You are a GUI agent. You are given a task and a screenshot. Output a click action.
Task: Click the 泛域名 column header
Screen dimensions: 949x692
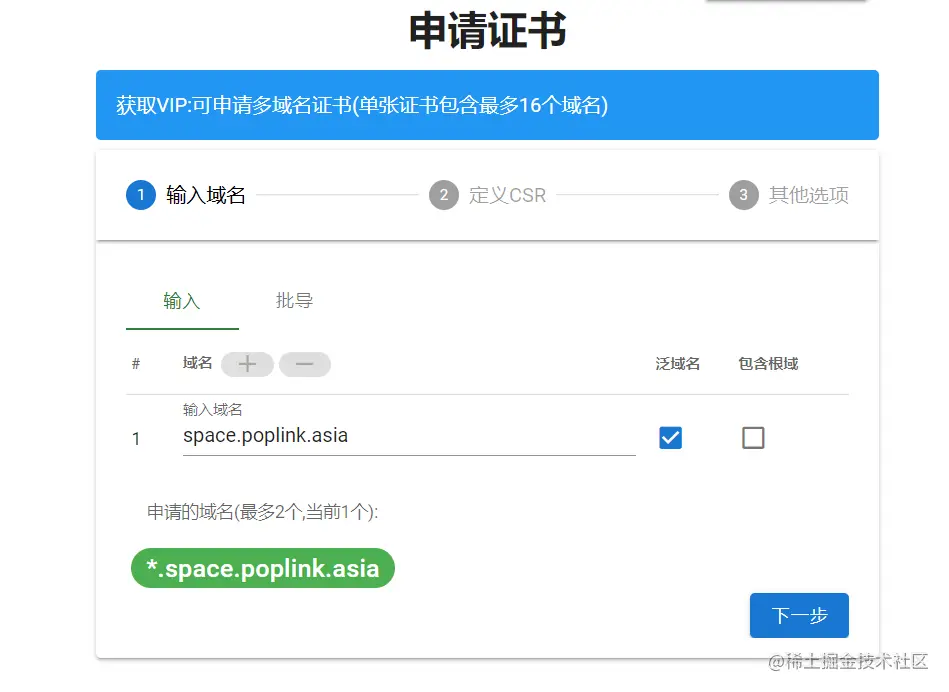point(677,363)
